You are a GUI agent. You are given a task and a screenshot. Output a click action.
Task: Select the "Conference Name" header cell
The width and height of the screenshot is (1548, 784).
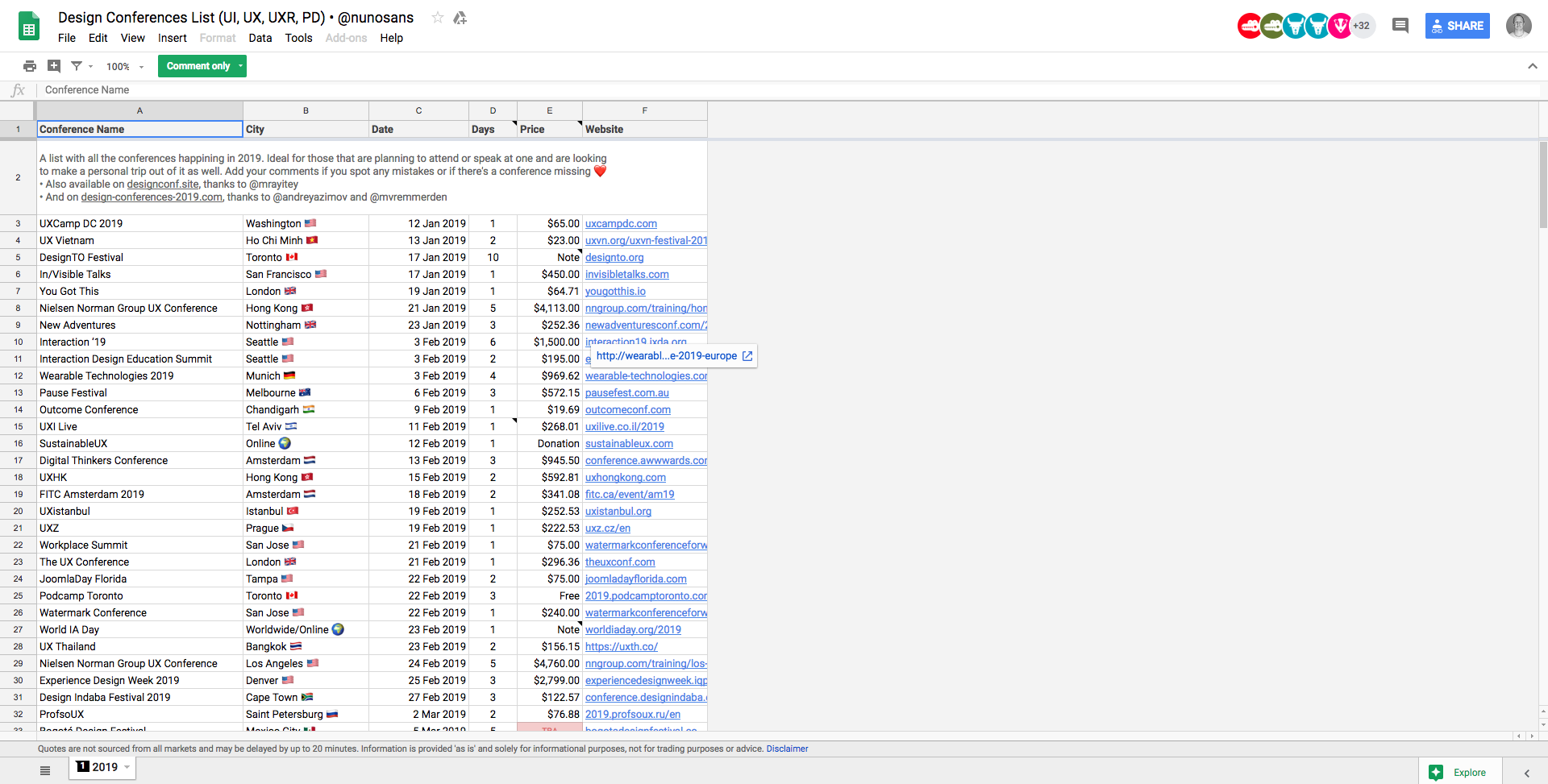pyautogui.click(x=139, y=129)
